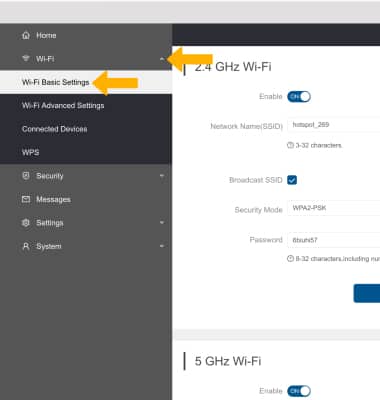Open the WPS page
380x400 pixels.
(x=86, y=152)
